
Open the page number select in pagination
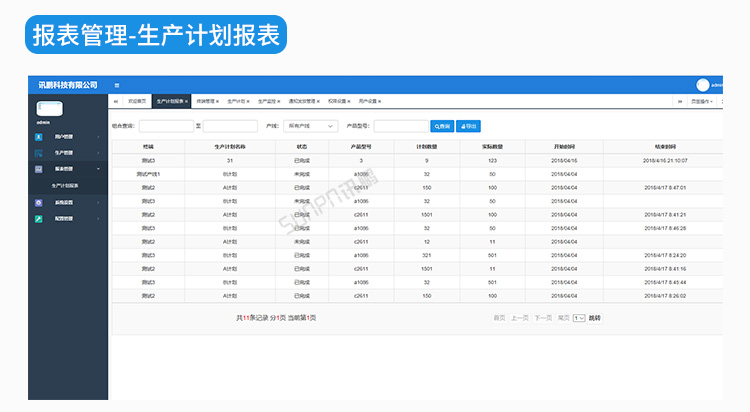coord(578,317)
